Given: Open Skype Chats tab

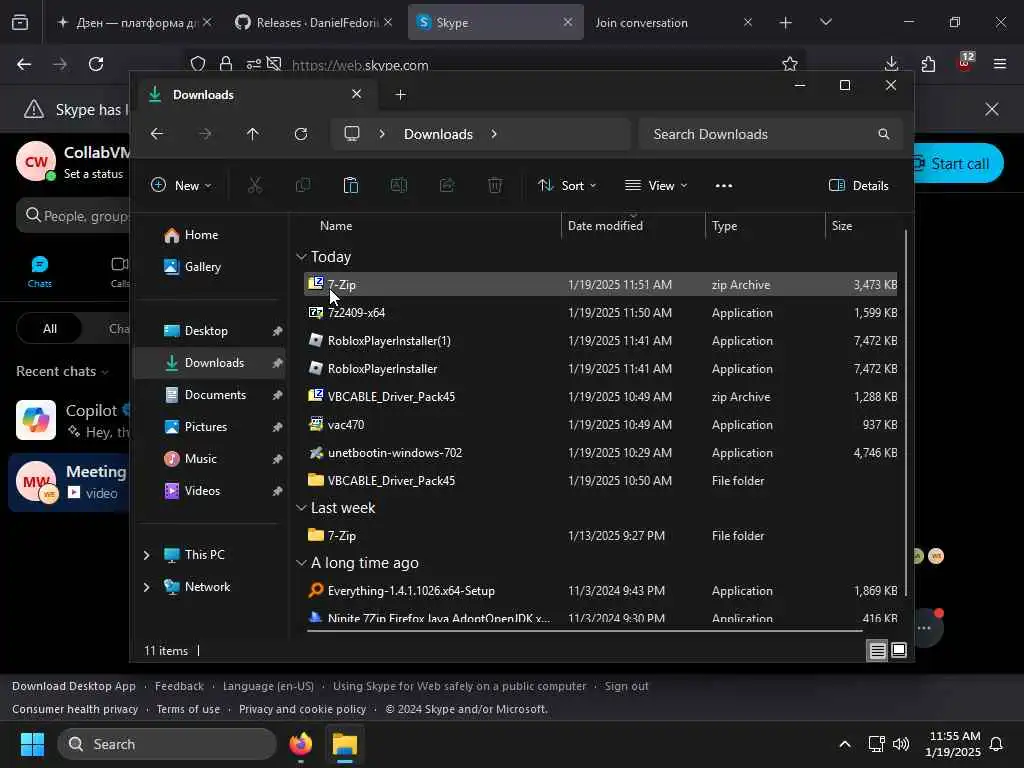Looking at the screenshot, I should [39, 272].
